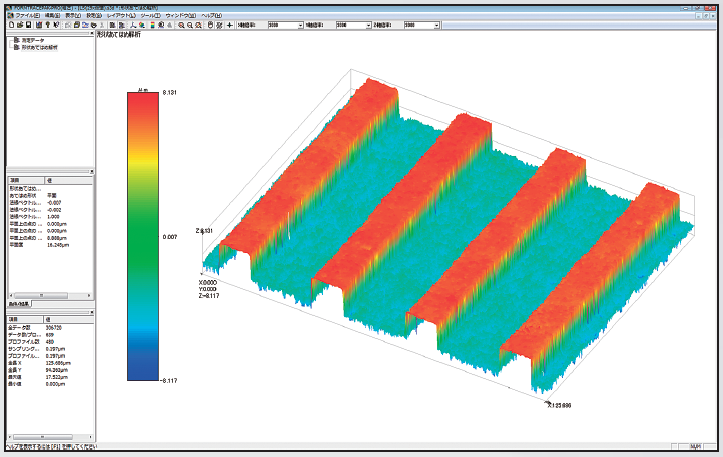Close the bottom data info panel
Screen dimensions: 723x457
[x=91, y=312]
